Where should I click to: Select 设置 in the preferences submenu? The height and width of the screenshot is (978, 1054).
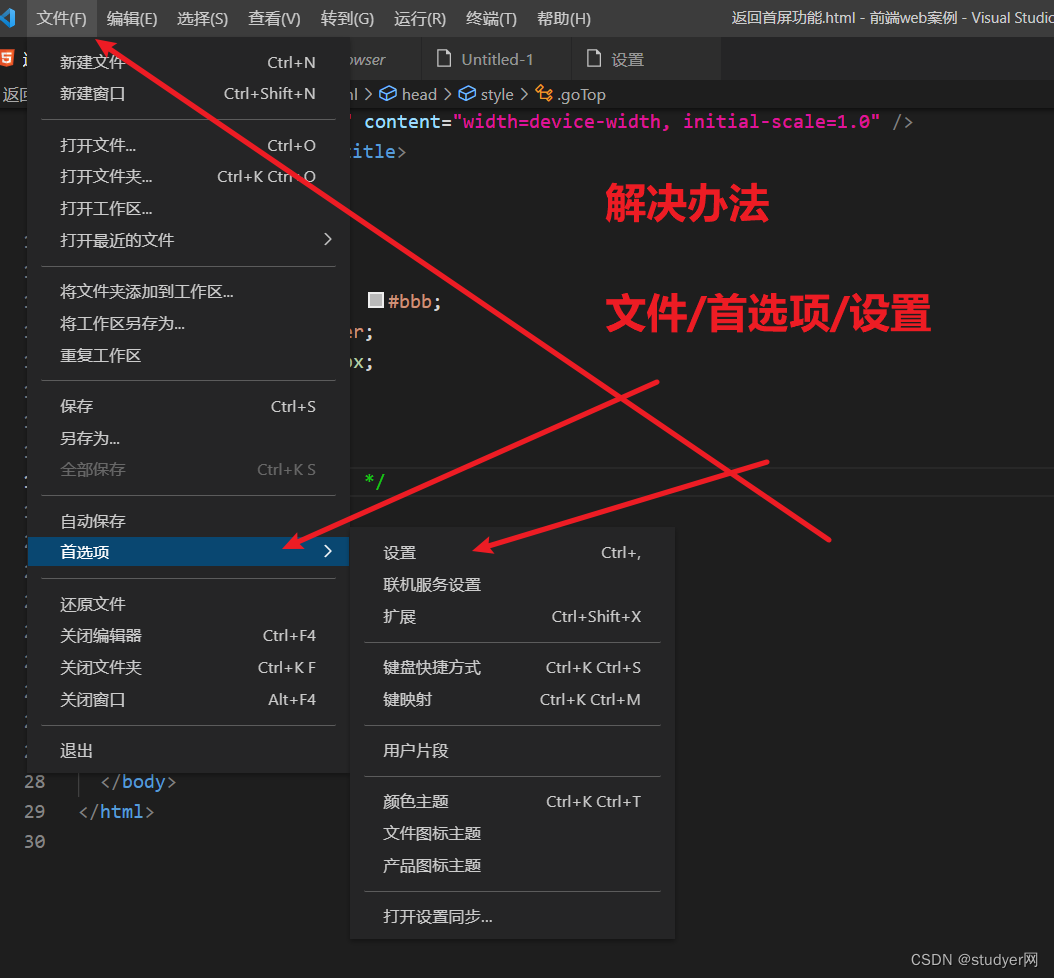click(400, 553)
